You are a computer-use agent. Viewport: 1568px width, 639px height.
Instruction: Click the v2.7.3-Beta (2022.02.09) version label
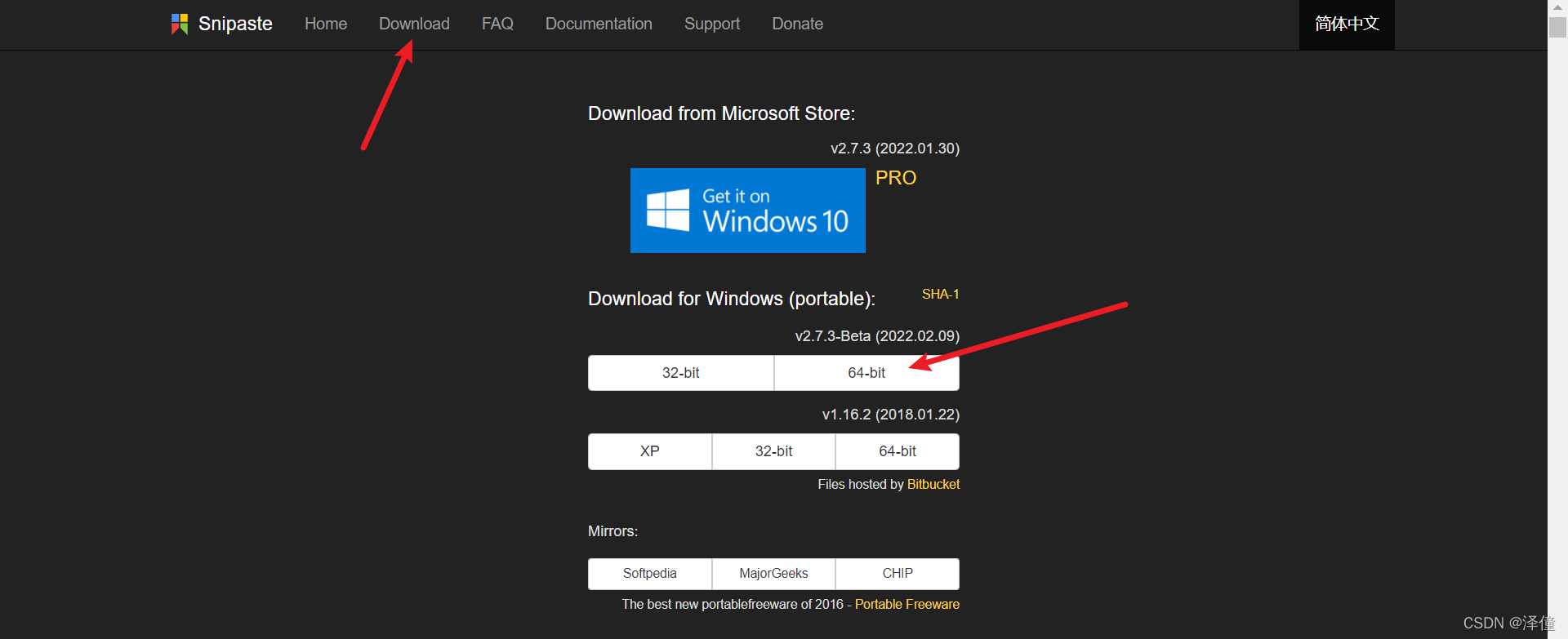point(877,336)
